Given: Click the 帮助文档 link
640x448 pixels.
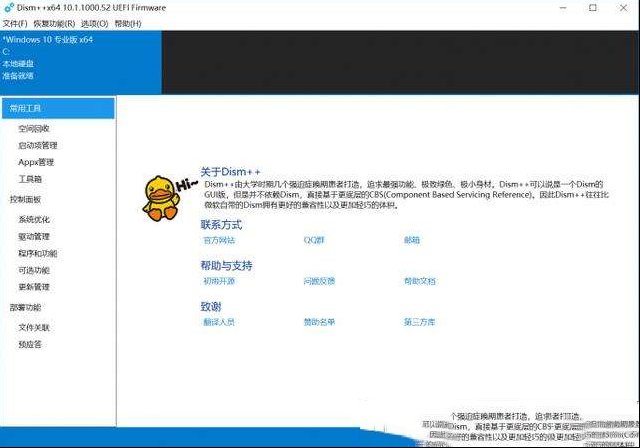Looking at the screenshot, I should [x=420, y=281].
